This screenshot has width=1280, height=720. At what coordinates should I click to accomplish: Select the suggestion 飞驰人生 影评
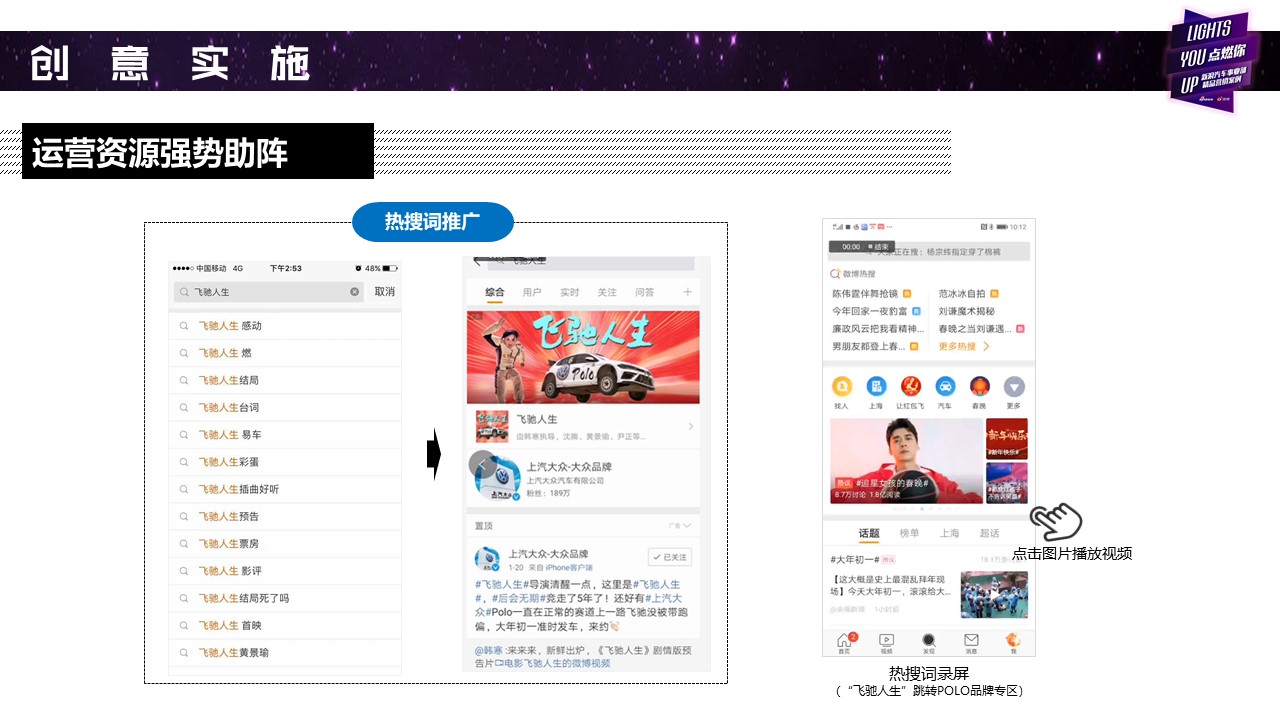point(285,571)
